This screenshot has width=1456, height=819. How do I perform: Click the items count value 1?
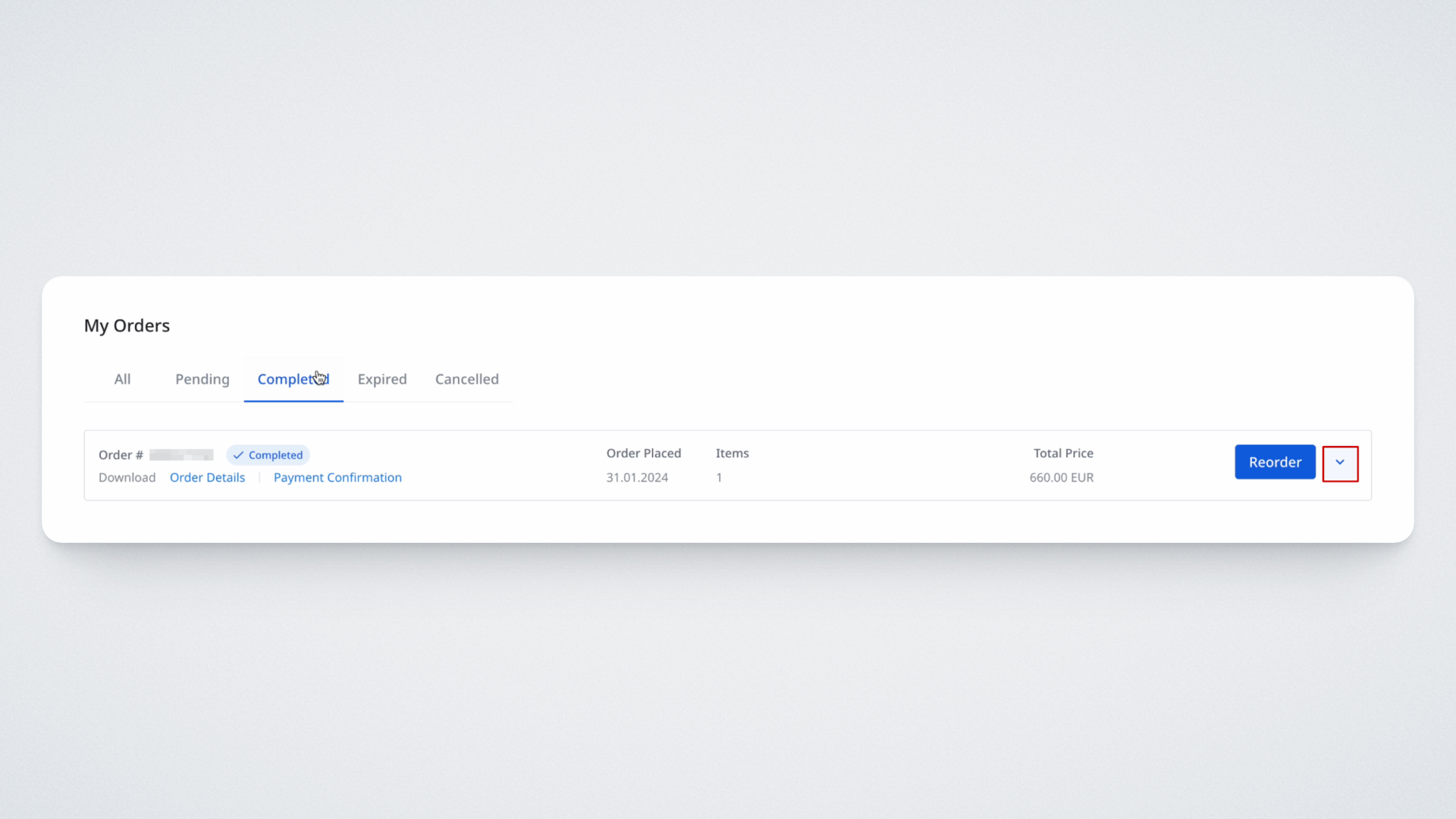pos(719,478)
